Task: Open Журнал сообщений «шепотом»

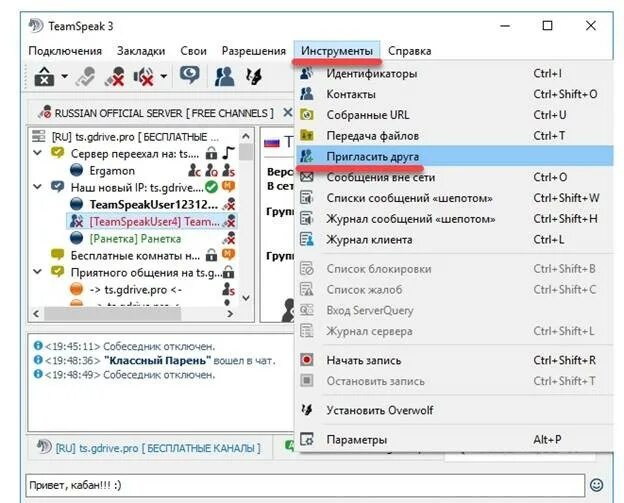Action: [x=454, y=219]
